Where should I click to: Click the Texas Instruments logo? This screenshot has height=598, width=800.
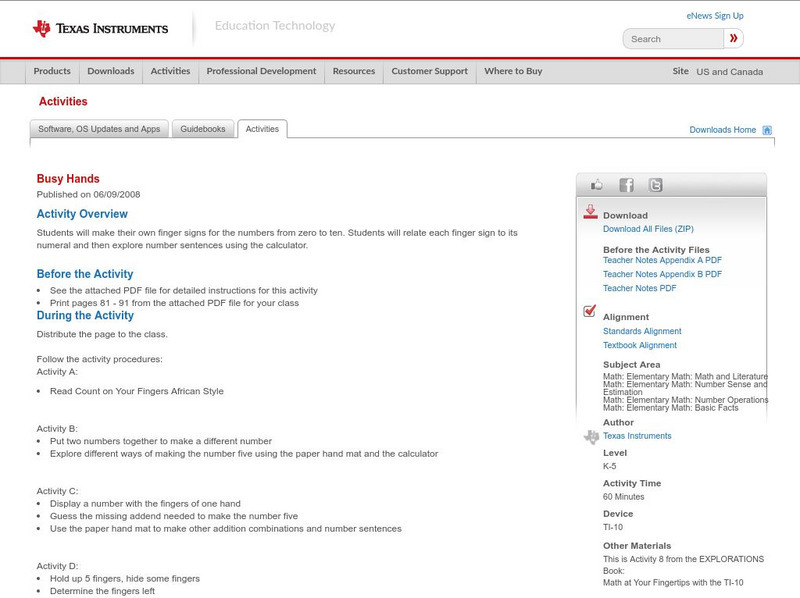click(x=100, y=28)
